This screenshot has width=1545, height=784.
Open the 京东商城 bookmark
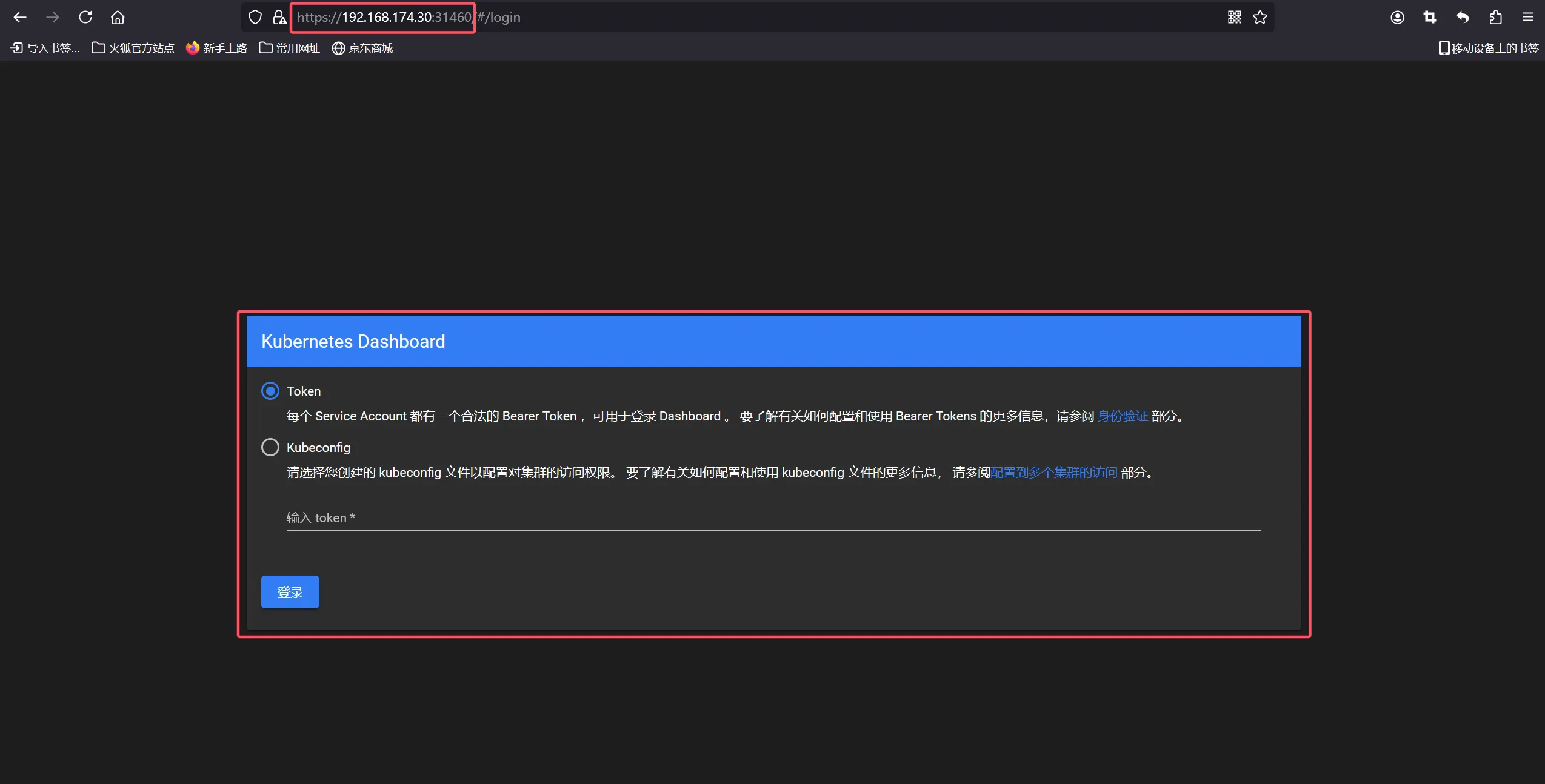pyautogui.click(x=362, y=48)
